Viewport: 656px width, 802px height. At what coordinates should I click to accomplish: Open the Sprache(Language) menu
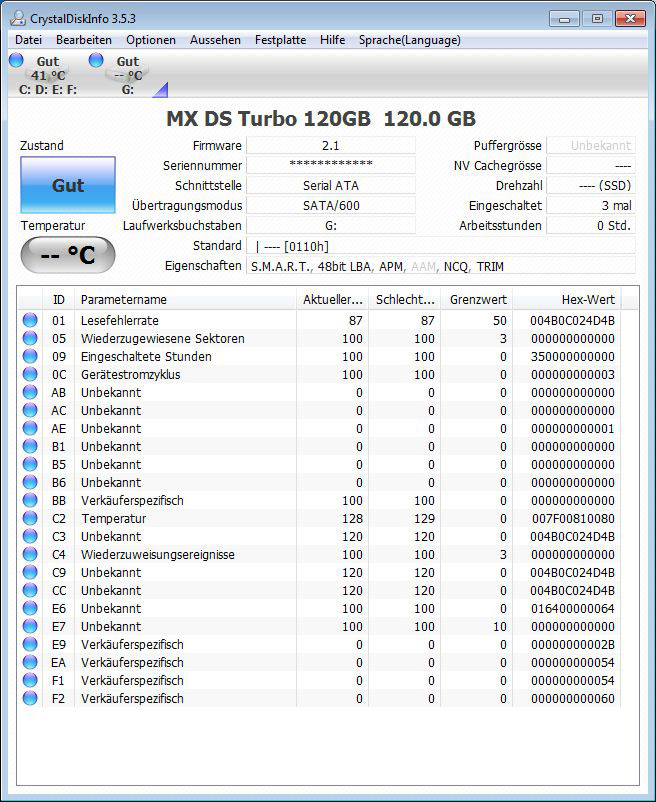410,40
